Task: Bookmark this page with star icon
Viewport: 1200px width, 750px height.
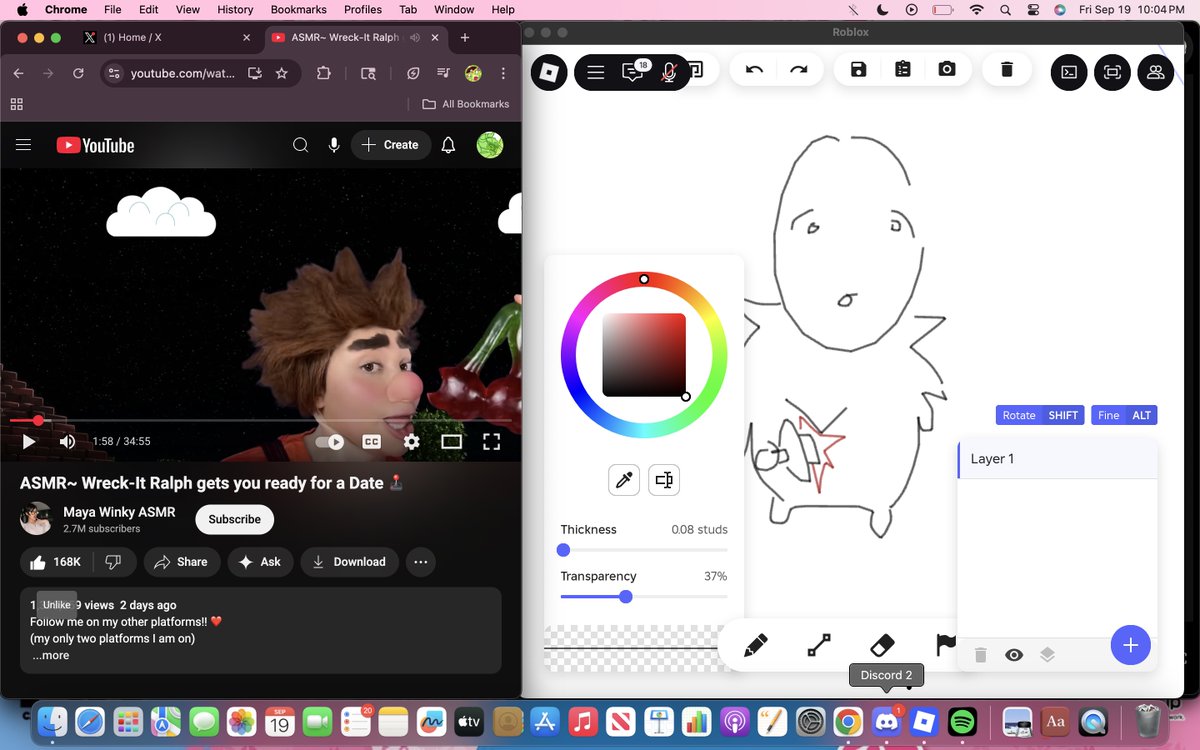Action: 282,73
